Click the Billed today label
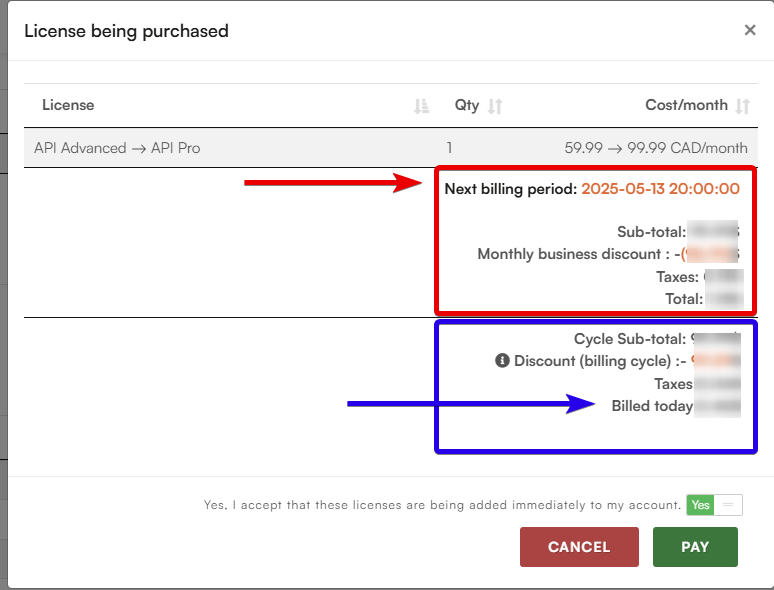The height and width of the screenshot is (590, 774). pos(652,406)
